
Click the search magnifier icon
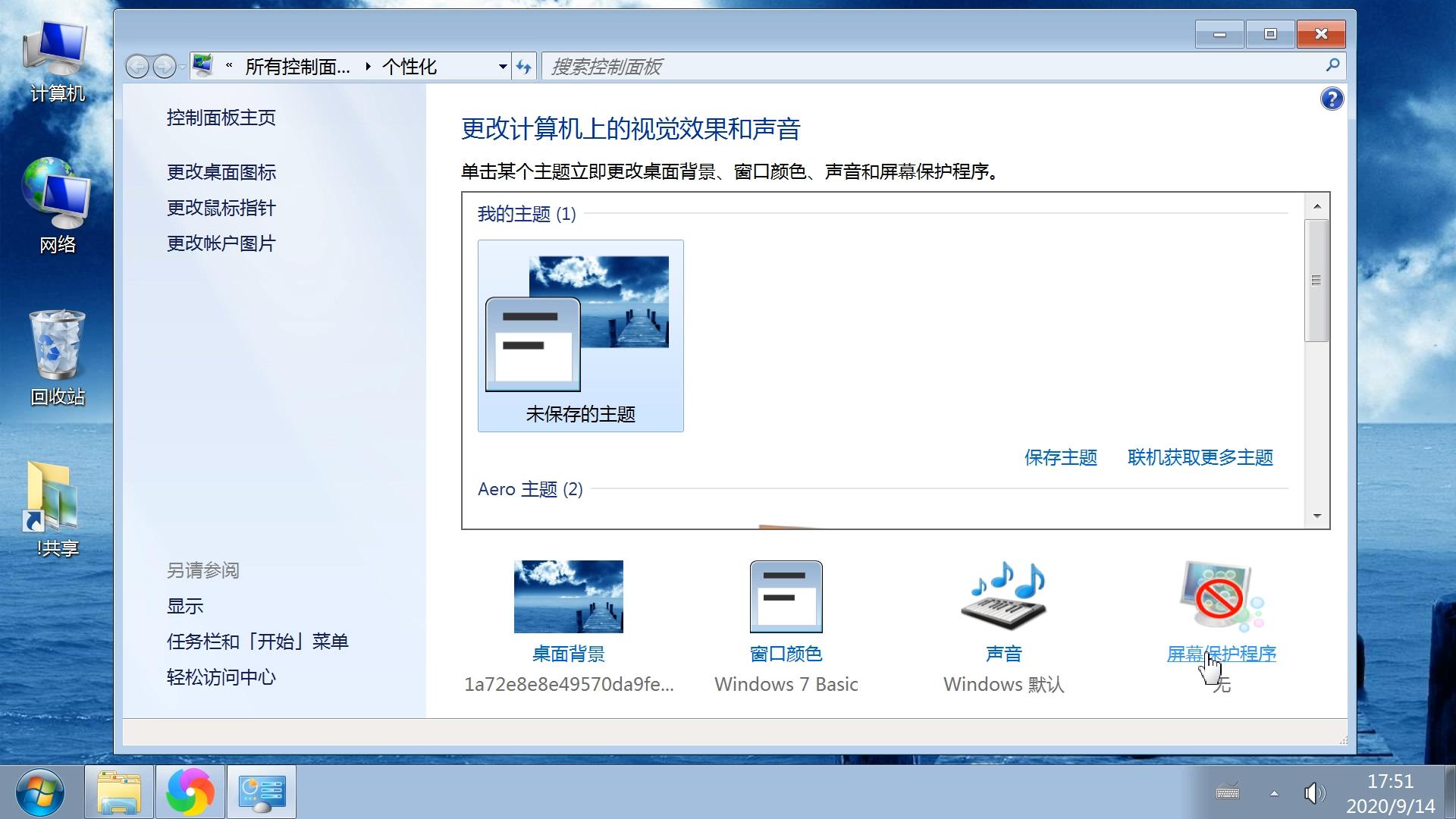(1332, 66)
